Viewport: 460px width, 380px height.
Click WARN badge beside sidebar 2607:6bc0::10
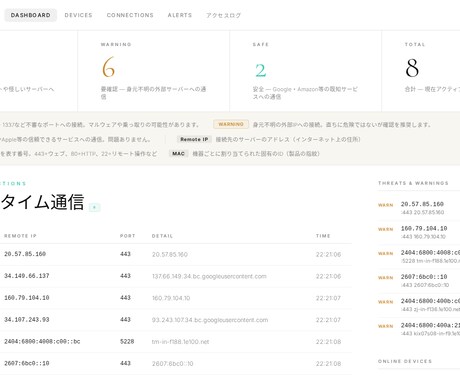(386, 278)
